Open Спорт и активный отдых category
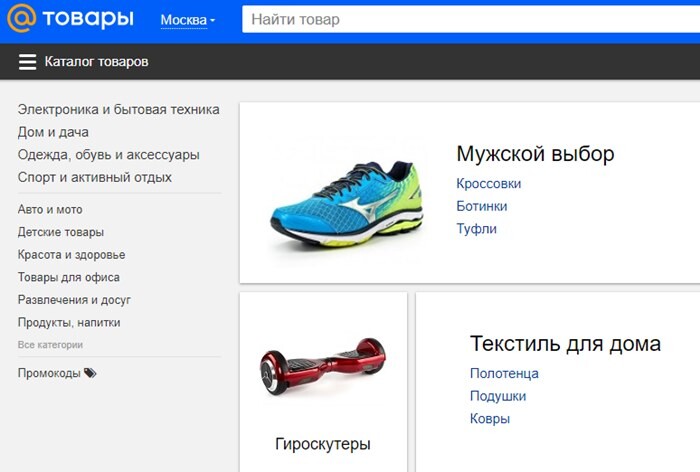This screenshot has height=472, width=700. click(95, 177)
